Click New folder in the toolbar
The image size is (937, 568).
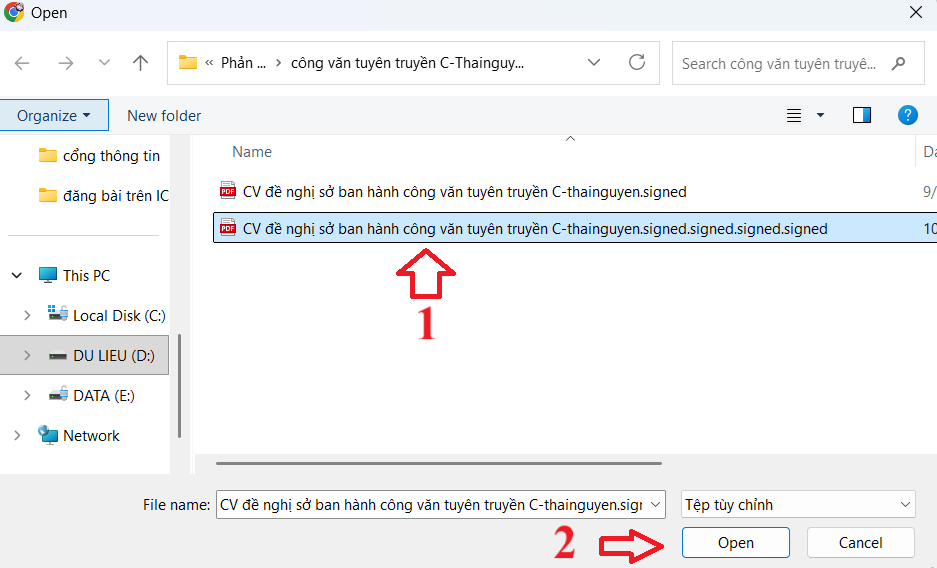tap(164, 115)
